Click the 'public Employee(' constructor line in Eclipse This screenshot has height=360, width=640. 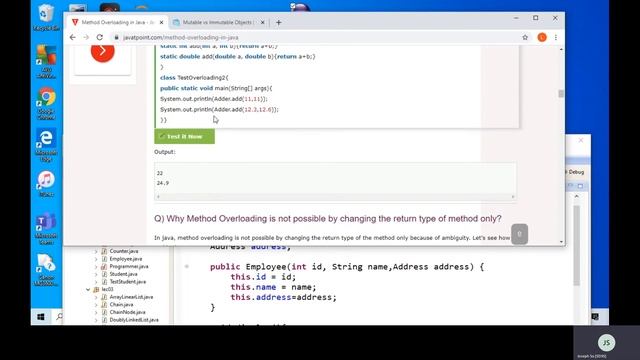[x=347, y=267]
